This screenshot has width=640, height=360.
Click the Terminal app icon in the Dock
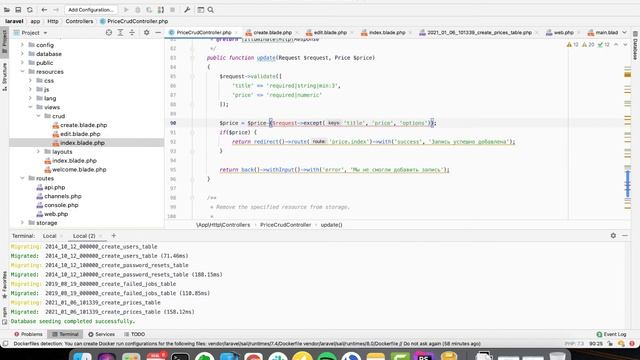[x=180, y=357]
